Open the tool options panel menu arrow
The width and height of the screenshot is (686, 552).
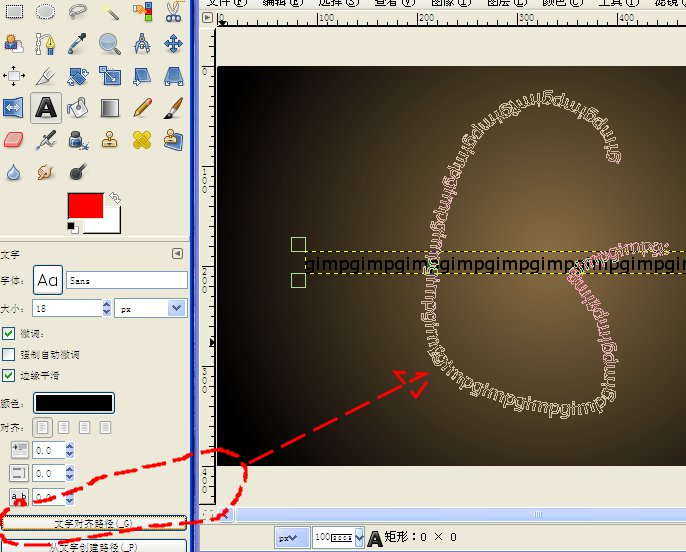177,254
